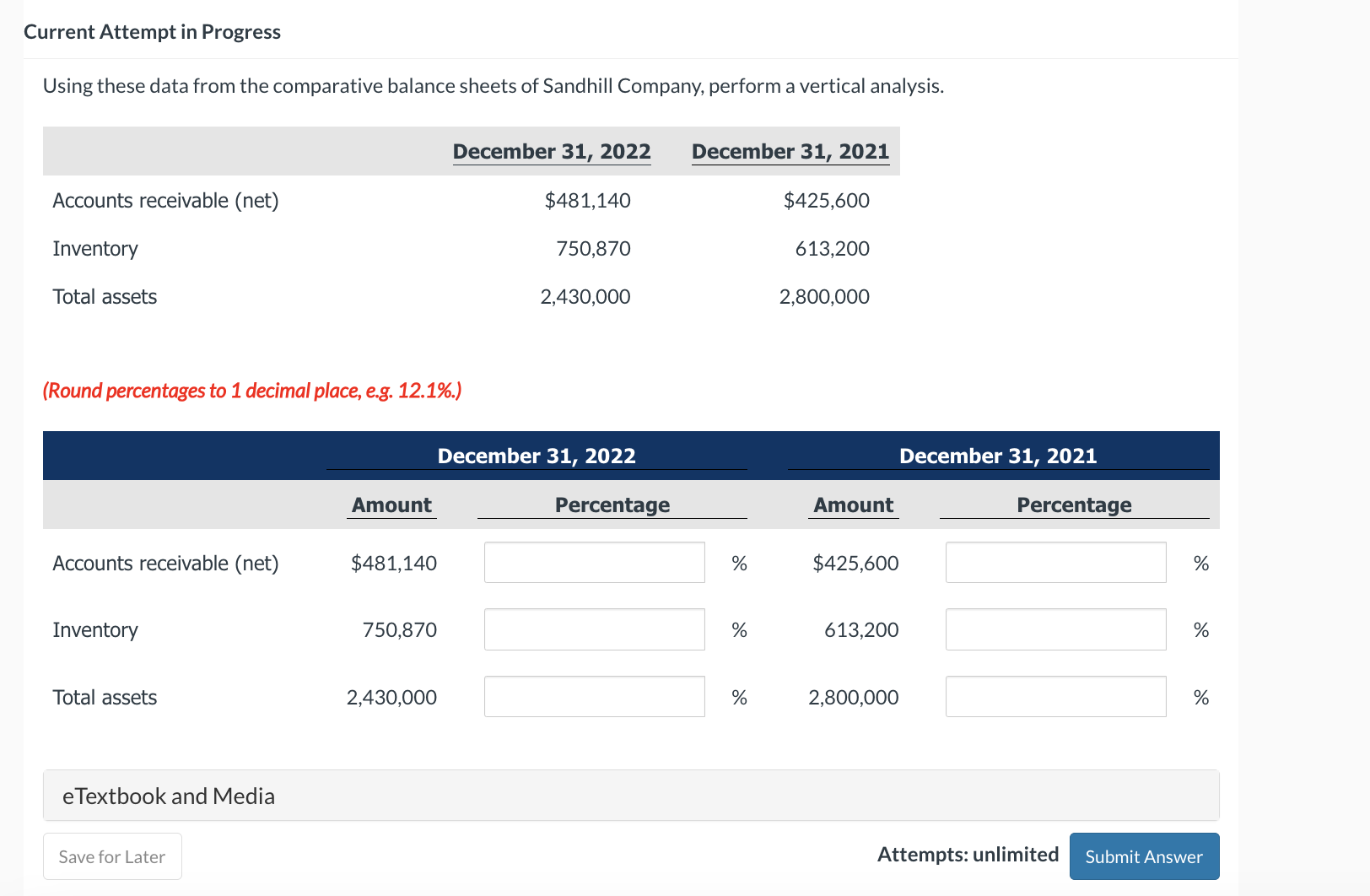Click the Accounts receivable (net) row label
The width and height of the screenshot is (1370, 896).
[165, 563]
